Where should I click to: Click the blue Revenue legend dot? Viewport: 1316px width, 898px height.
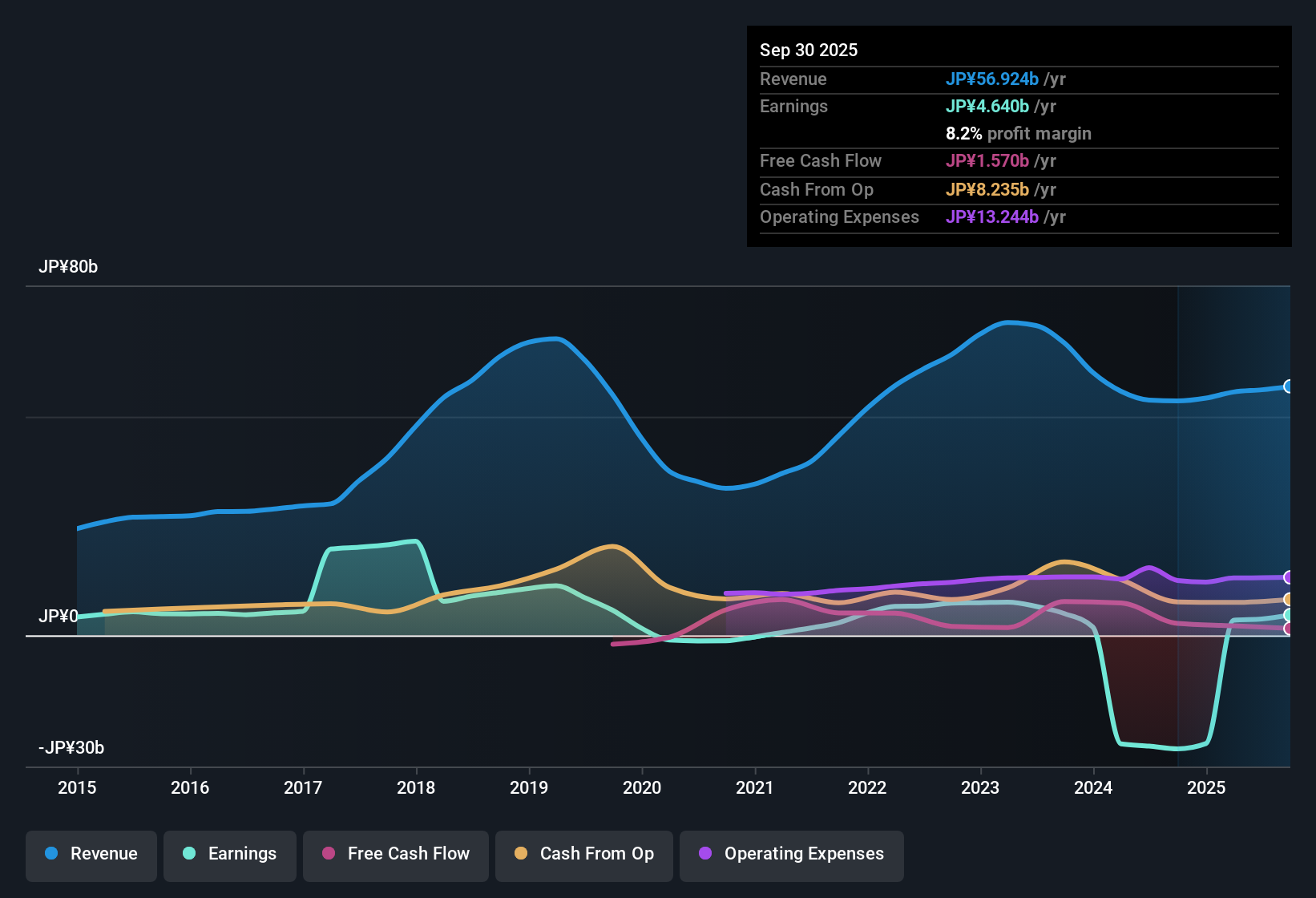pyautogui.click(x=50, y=854)
